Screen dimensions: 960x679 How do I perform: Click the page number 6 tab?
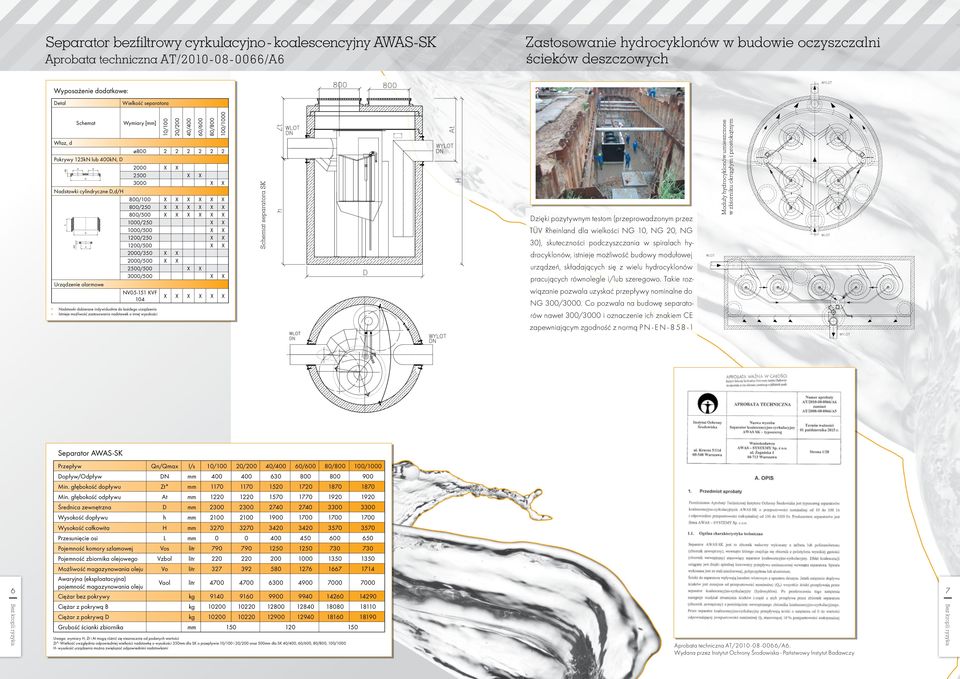point(12,615)
